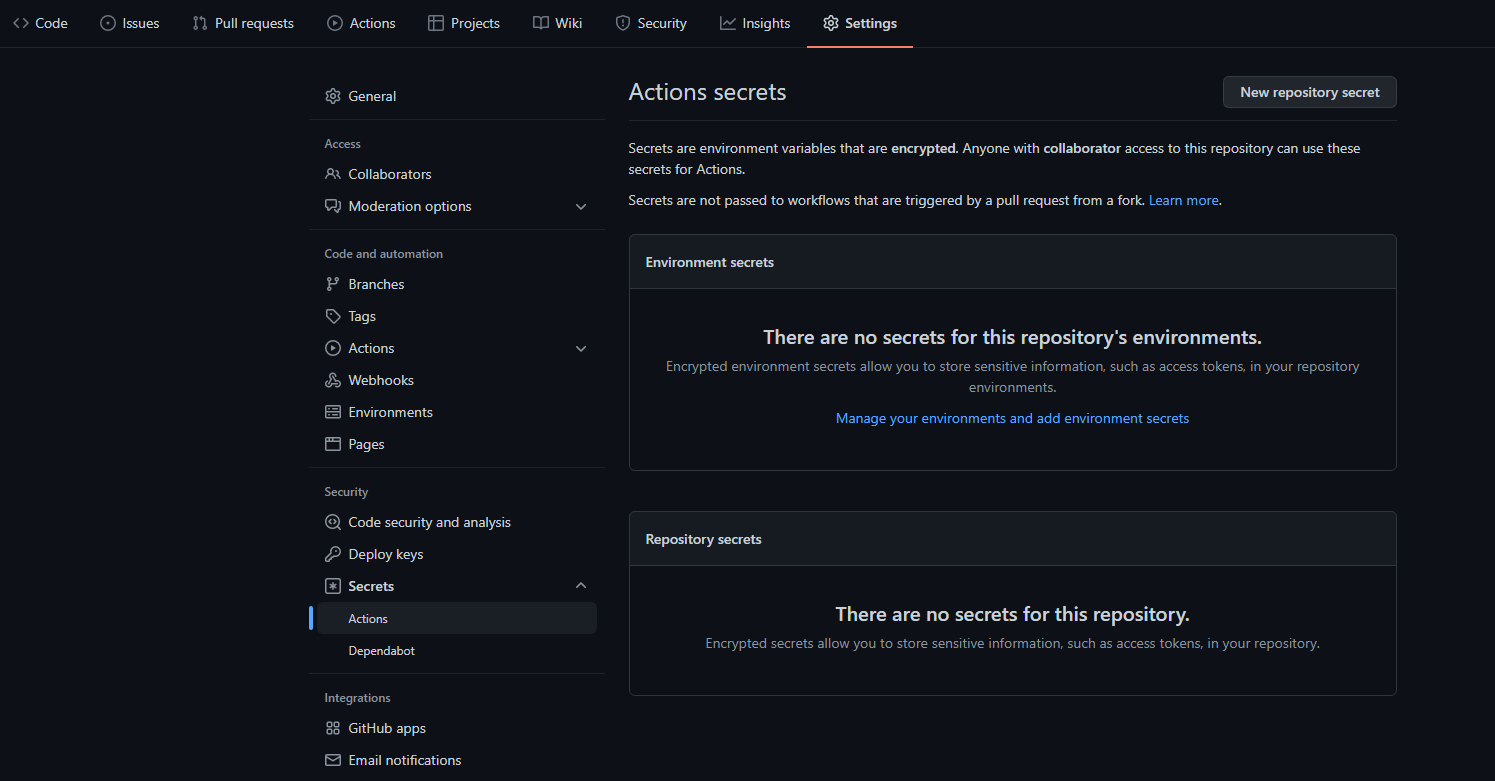Click the Branches git-branch icon
The height and width of the screenshot is (781, 1495).
[333, 284]
